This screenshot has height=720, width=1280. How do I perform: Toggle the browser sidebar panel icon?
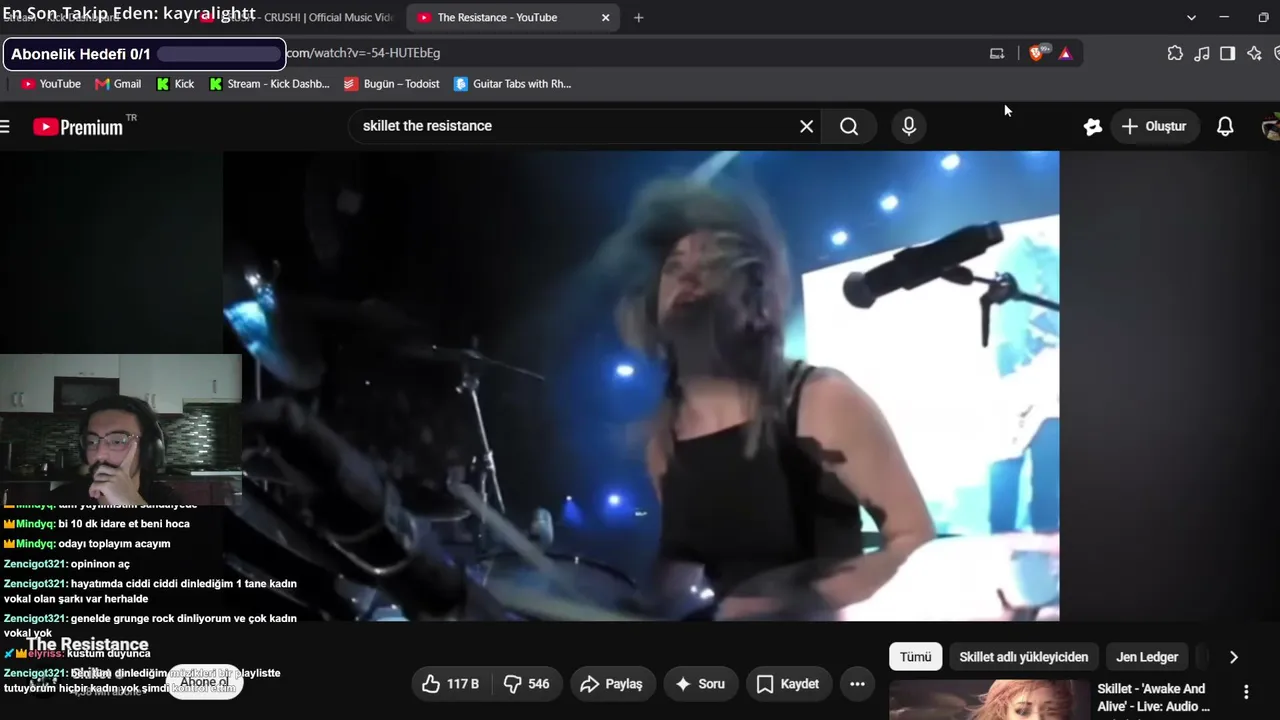(x=1228, y=53)
